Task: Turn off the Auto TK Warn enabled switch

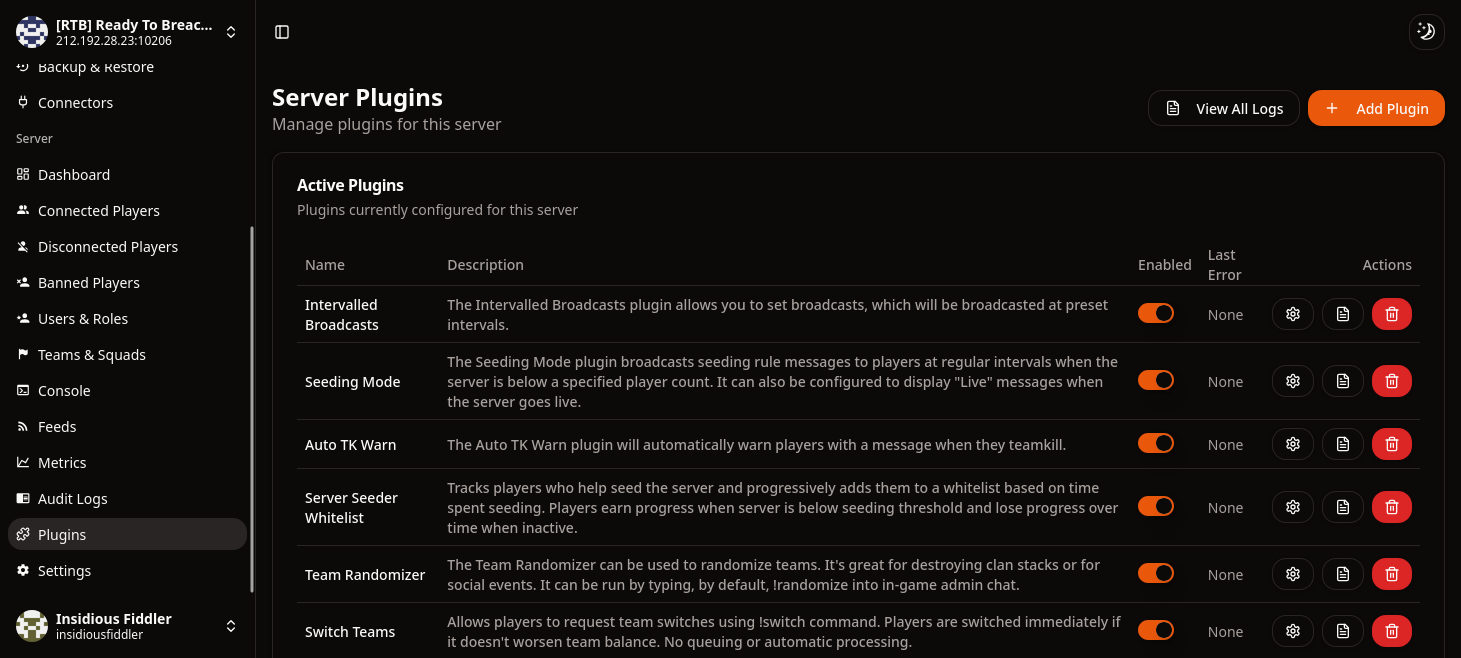Action: 1156,443
